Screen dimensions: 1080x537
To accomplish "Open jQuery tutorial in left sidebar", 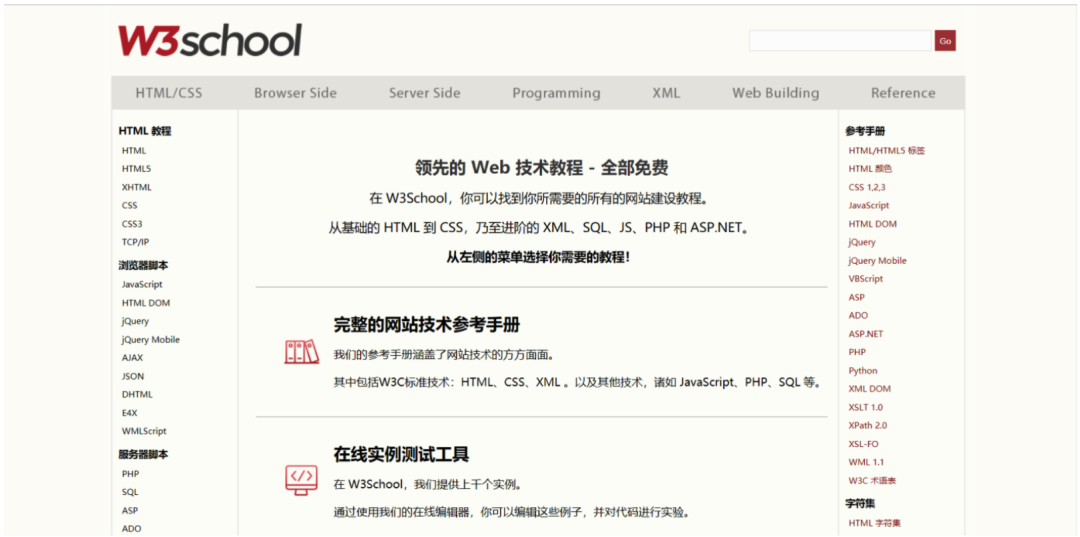I will (135, 321).
